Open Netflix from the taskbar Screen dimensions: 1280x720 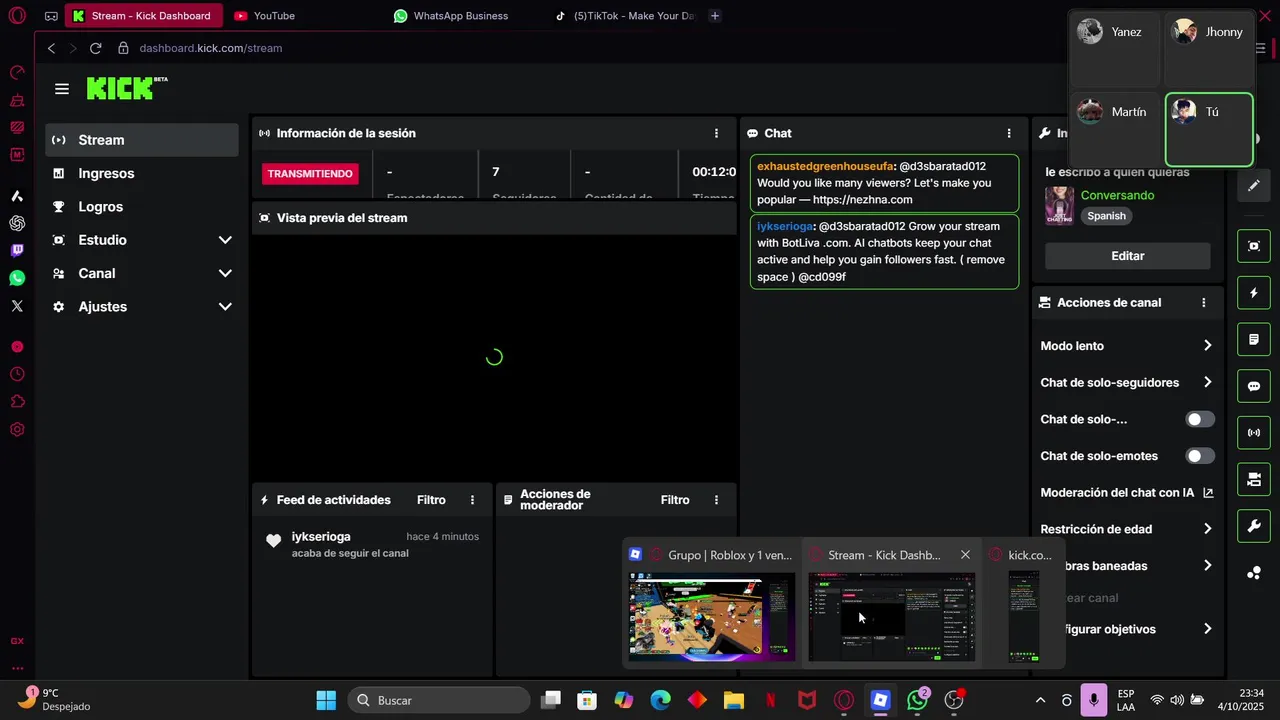771,700
